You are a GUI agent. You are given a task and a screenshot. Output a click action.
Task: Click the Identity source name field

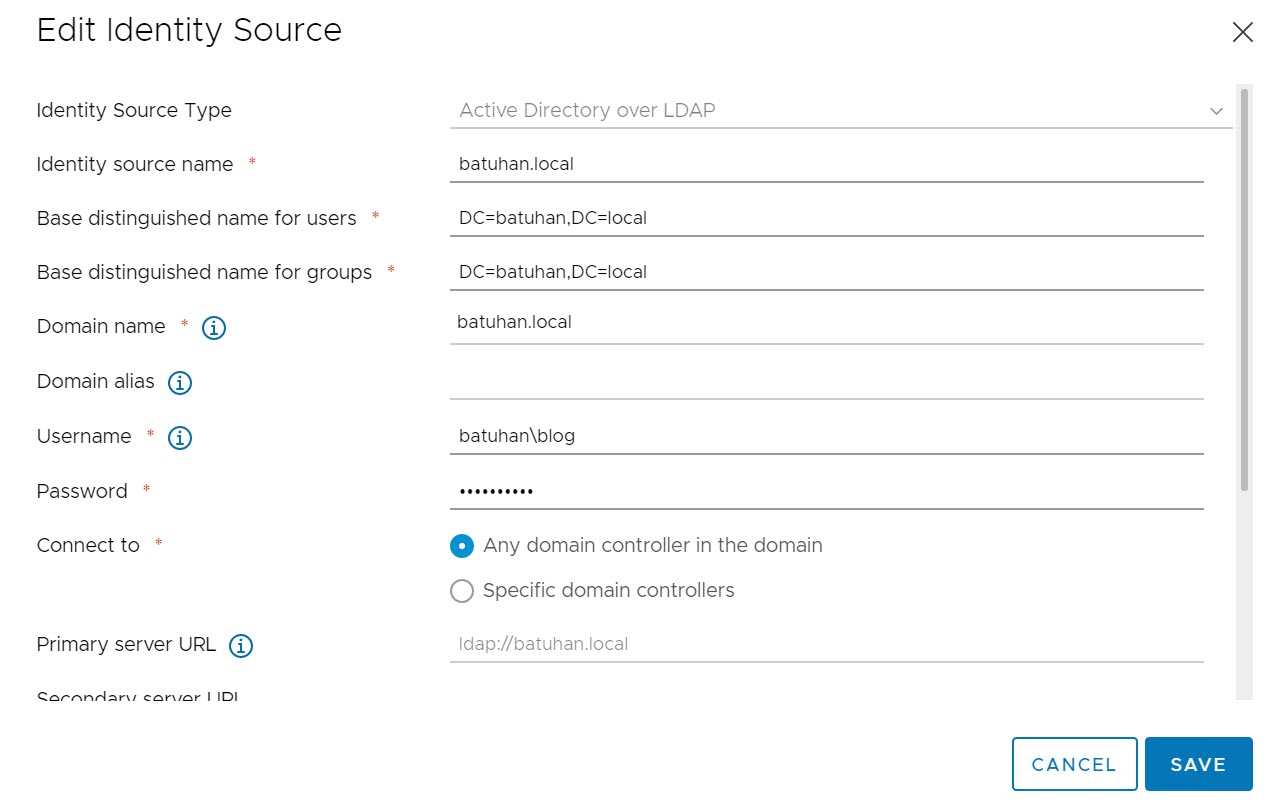pyautogui.click(x=826, y=164)
